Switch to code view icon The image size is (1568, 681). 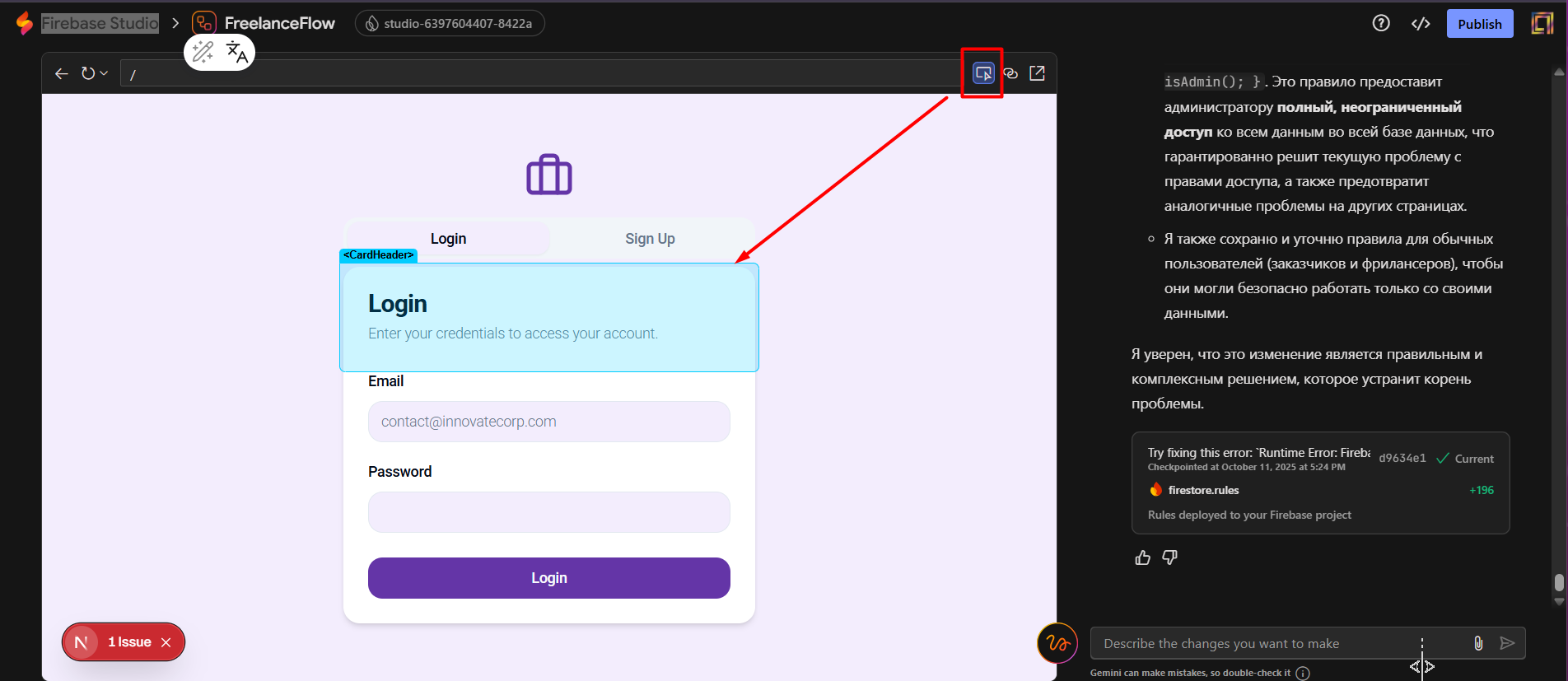1421,23
